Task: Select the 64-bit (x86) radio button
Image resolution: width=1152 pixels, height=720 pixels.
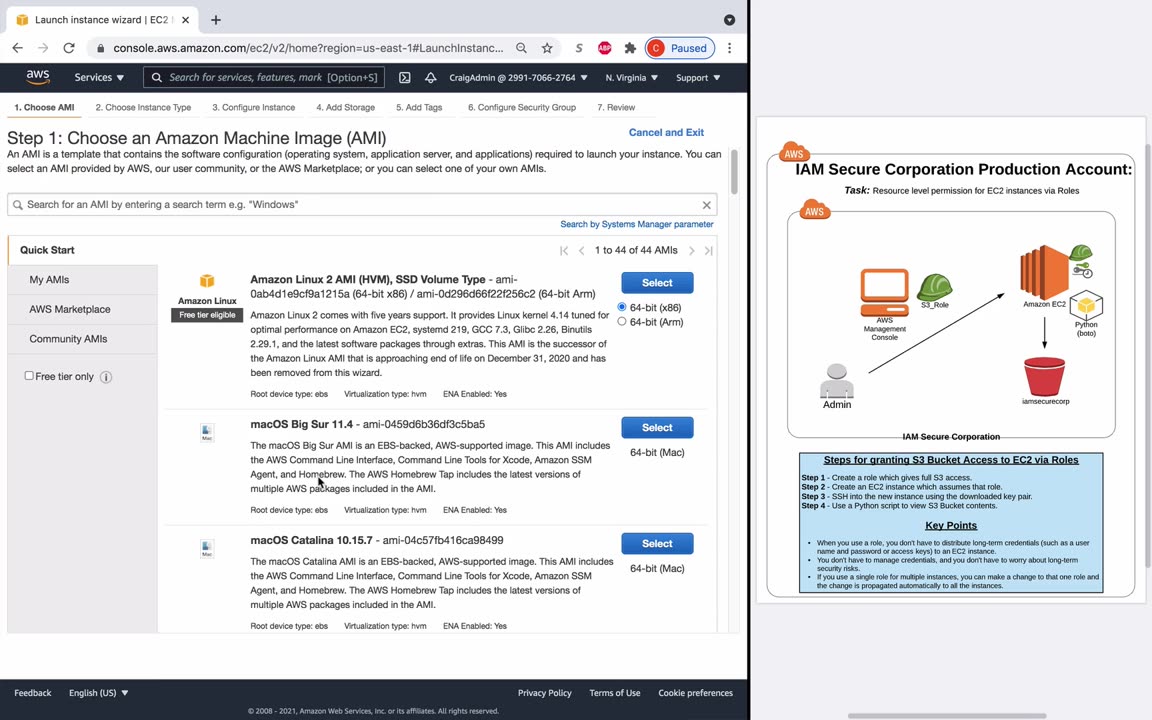Action: 622,307
